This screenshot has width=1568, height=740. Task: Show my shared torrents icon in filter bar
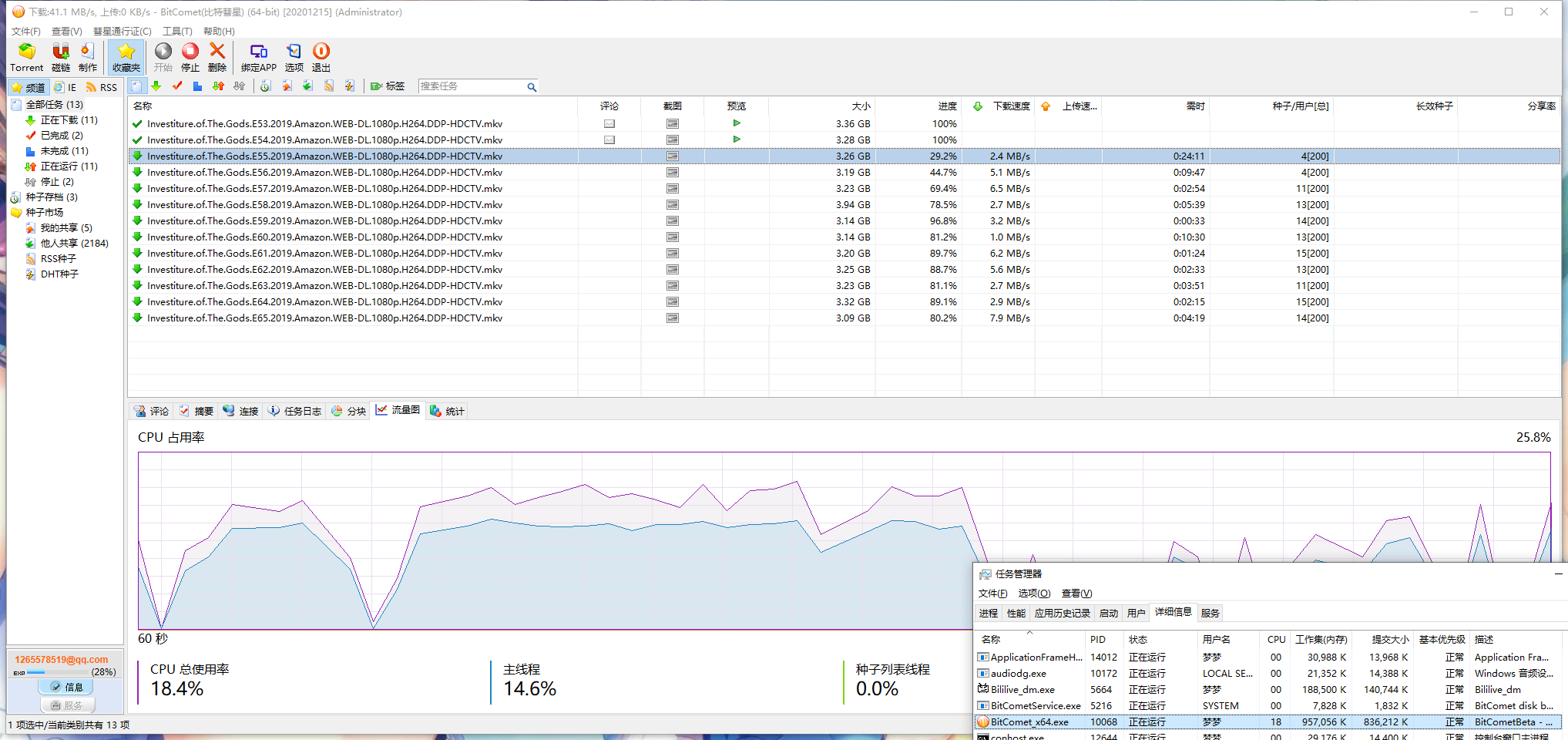coord(287,86)
